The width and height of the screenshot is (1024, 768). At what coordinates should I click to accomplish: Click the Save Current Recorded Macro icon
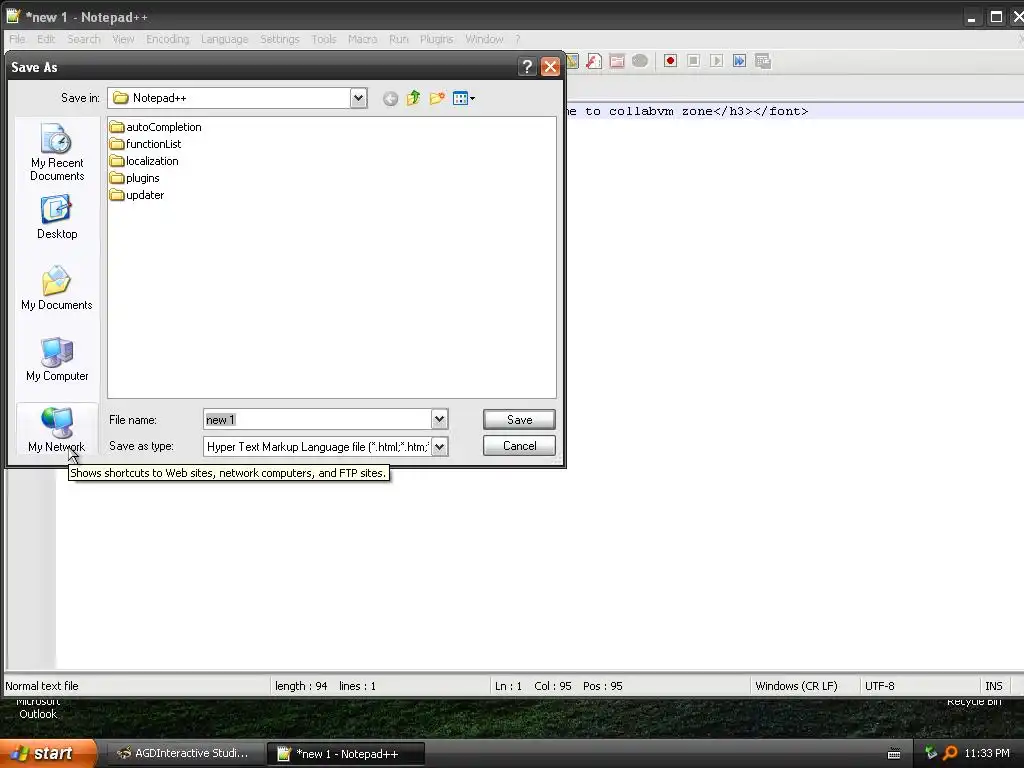(763, 61)
